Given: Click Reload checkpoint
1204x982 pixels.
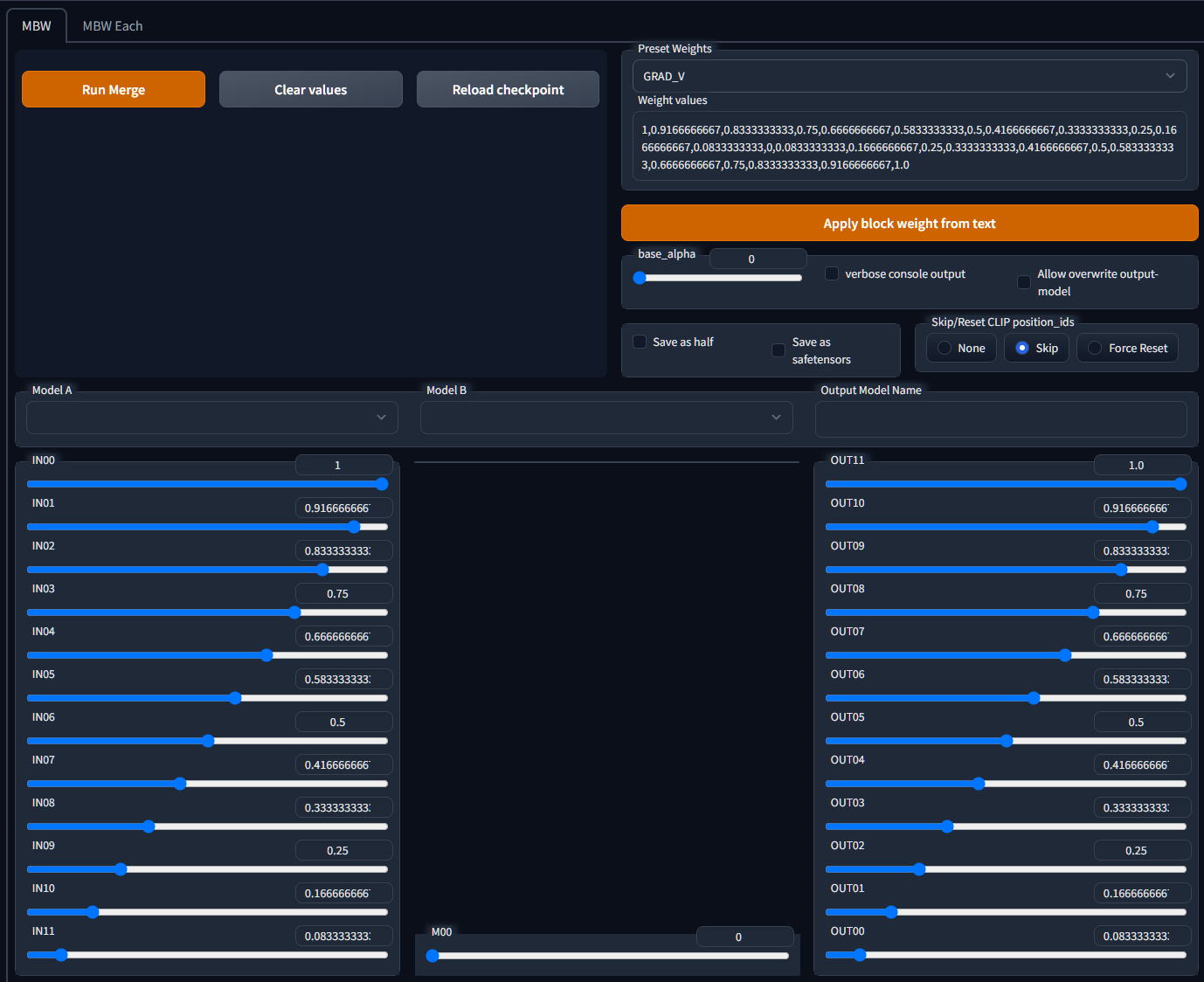Looking at the screenshot, I should tap(508, 90).
